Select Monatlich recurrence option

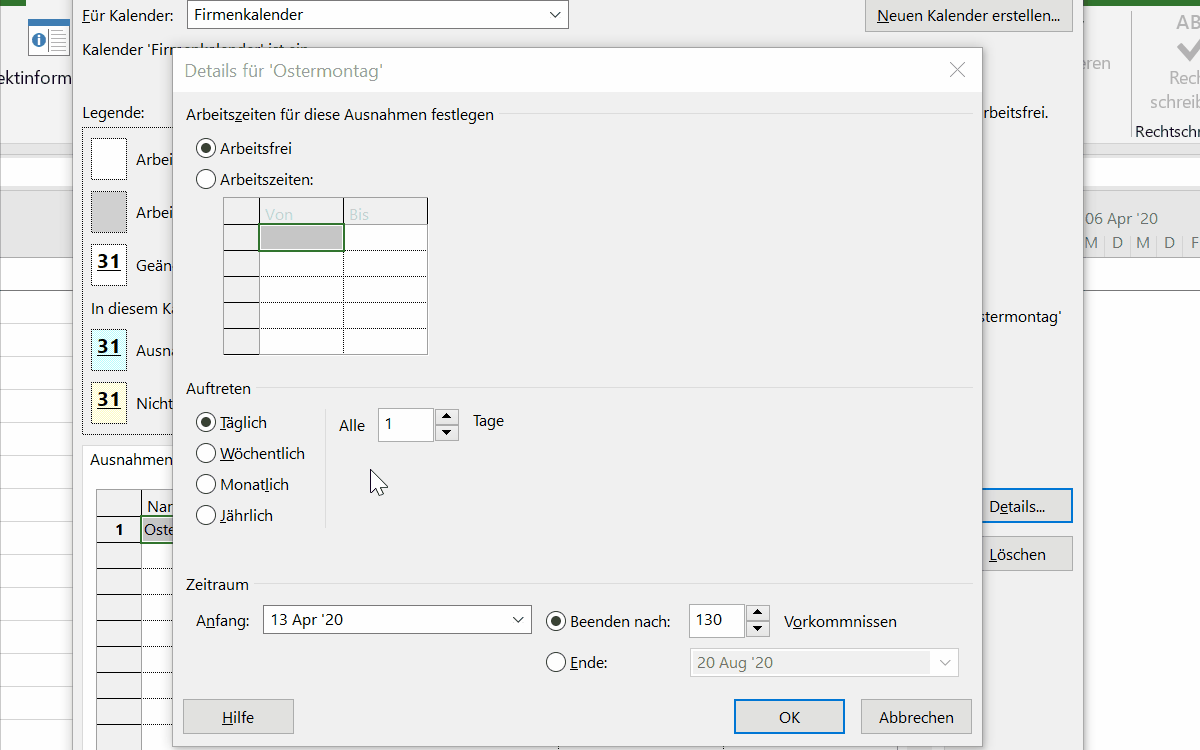206,484
